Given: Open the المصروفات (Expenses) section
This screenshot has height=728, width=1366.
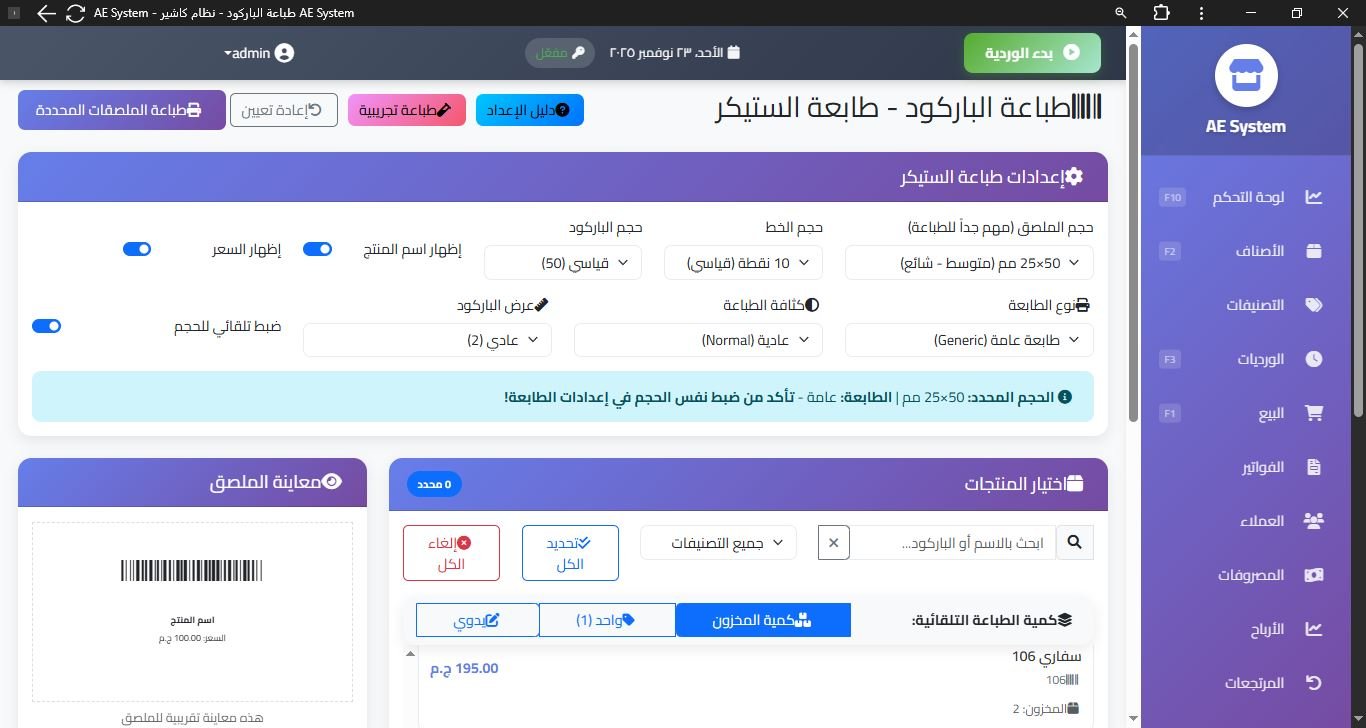Looking at the screenshot, I should pyautogui.click(x=1314, y=574).
